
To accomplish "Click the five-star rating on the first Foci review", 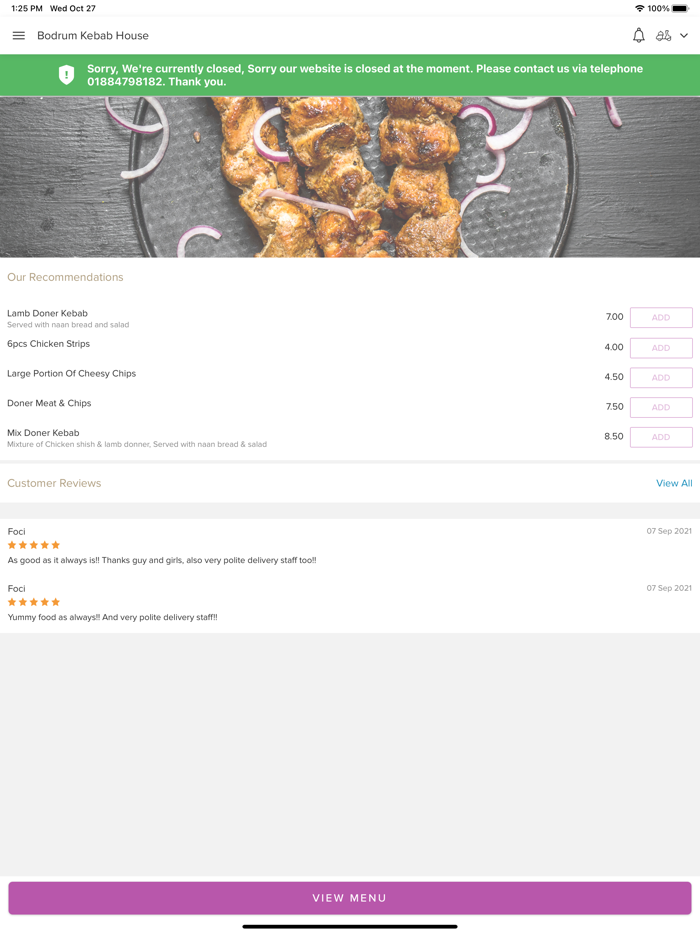I will [32, 544].
